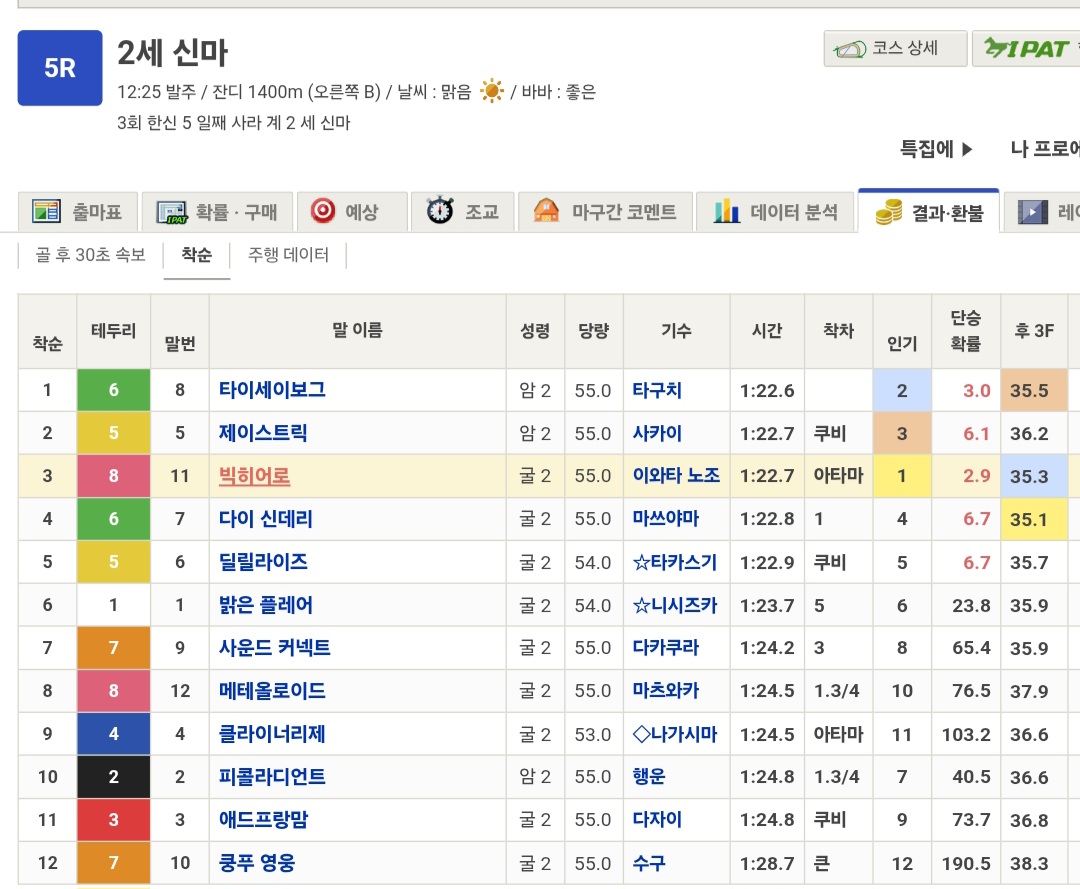Click the 출마표 tab table icon
1080x889 pixels.
pos(46,212)
